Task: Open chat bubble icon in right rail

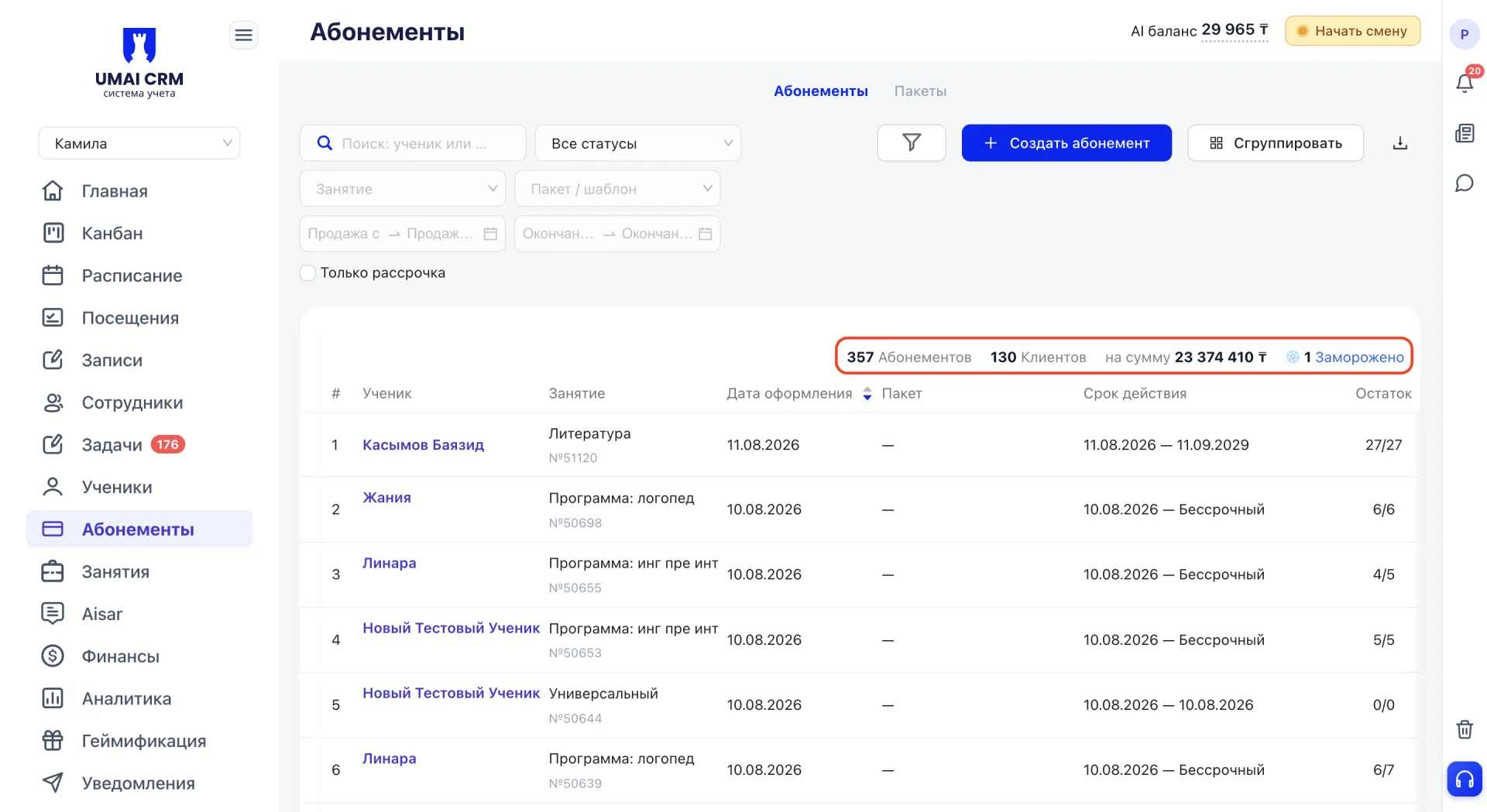Action: [1465, 183]
